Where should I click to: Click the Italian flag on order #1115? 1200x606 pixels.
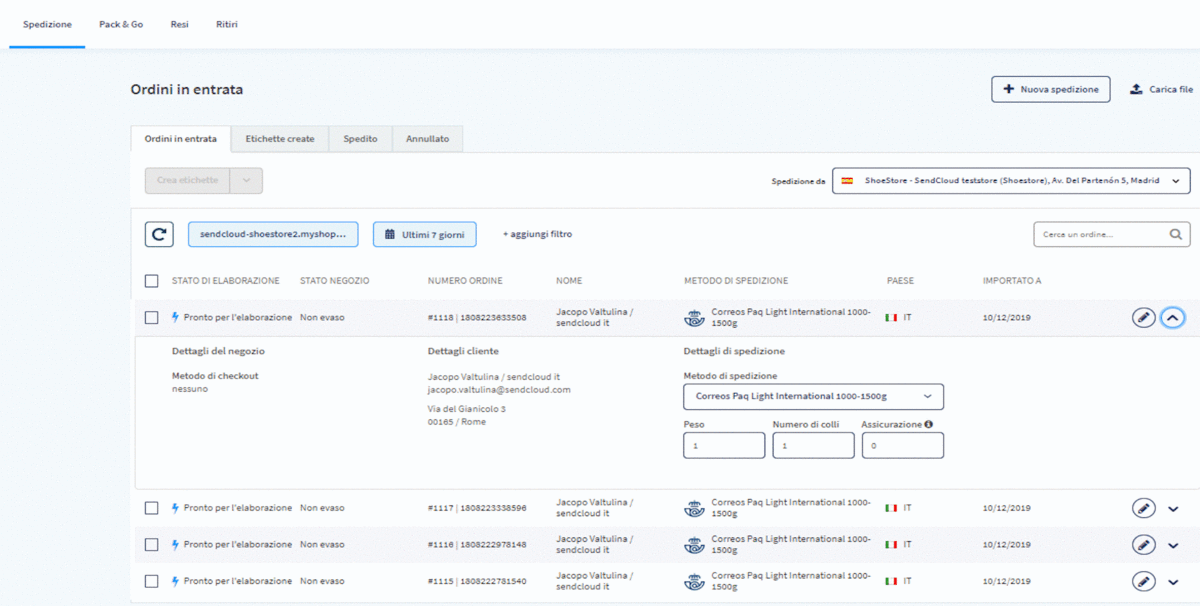tap(891, 581)
